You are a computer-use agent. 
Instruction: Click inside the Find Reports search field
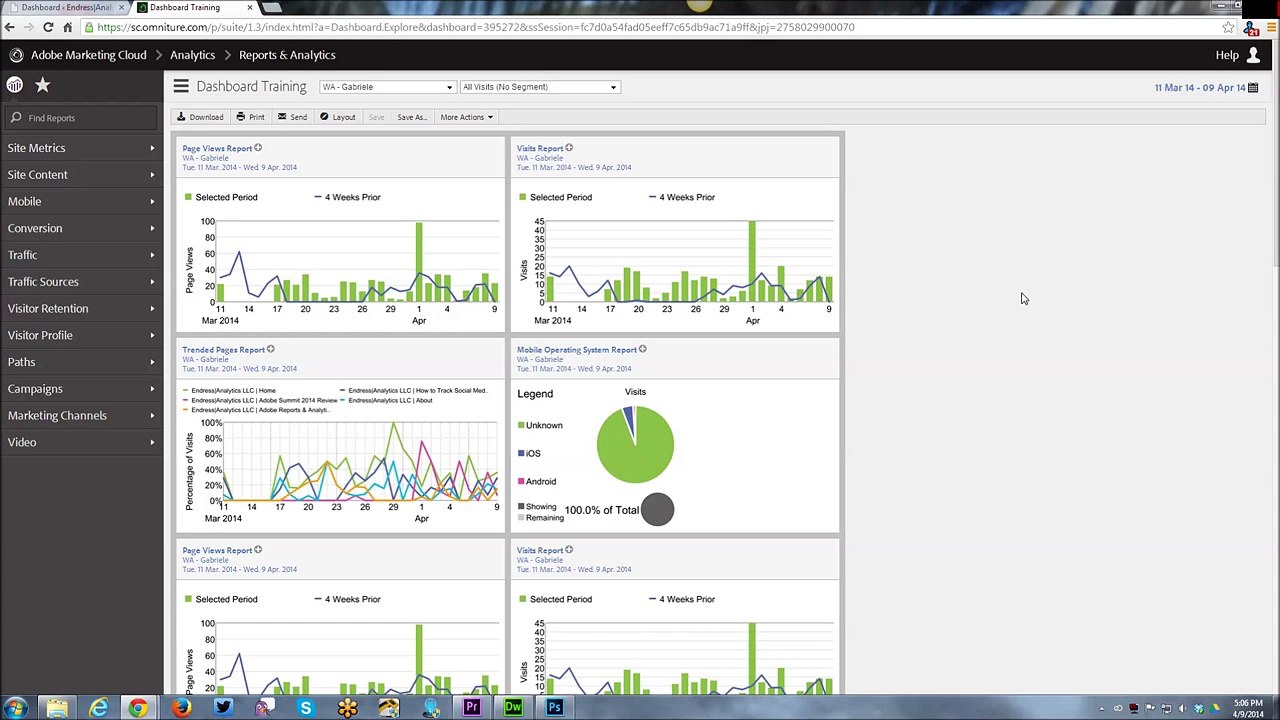[x=82, y=118]
